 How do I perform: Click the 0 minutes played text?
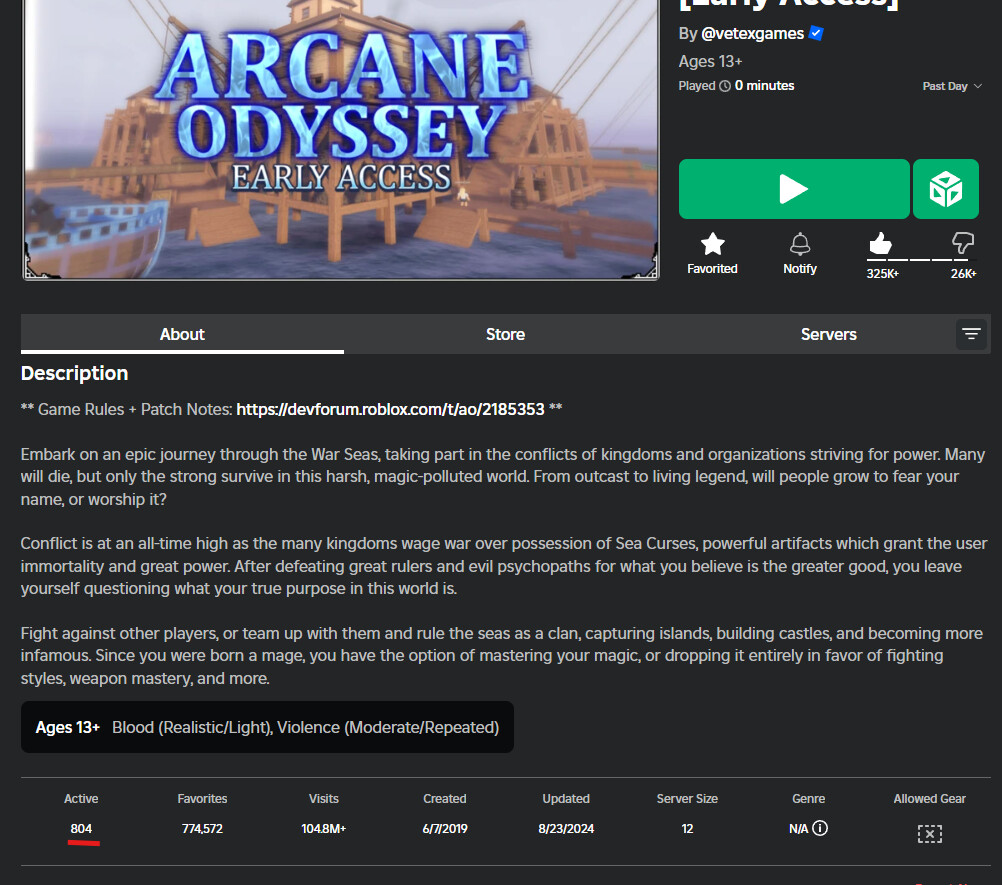pyautogui.click(x=764, y=86)
